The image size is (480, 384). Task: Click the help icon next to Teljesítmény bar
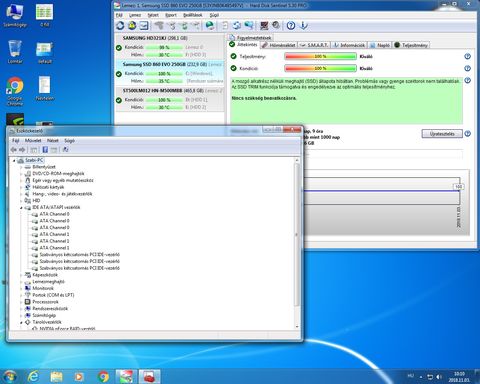pyautogui.click(x=467, y=56)
